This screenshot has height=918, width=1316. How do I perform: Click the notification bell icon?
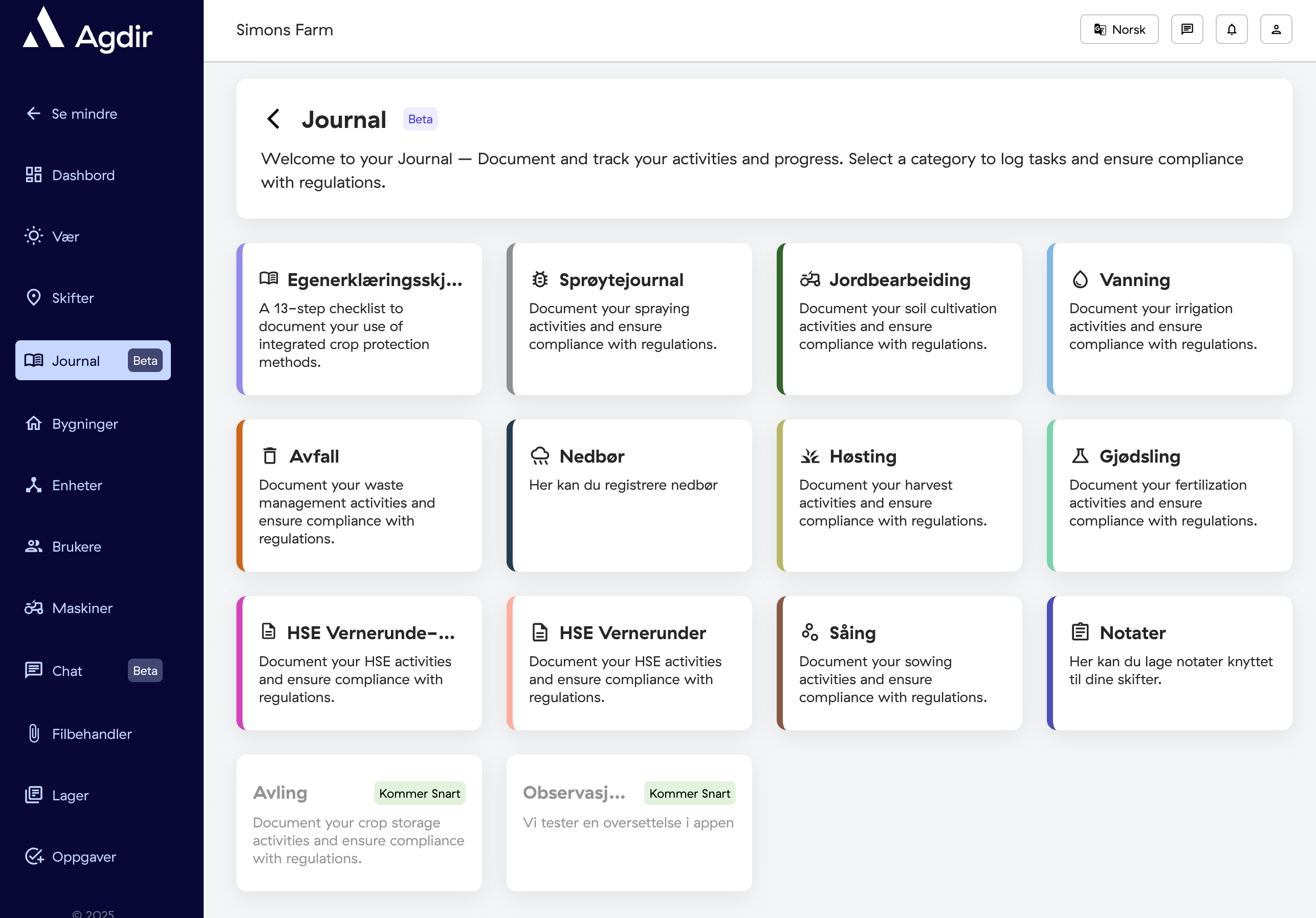(1231, 29)
